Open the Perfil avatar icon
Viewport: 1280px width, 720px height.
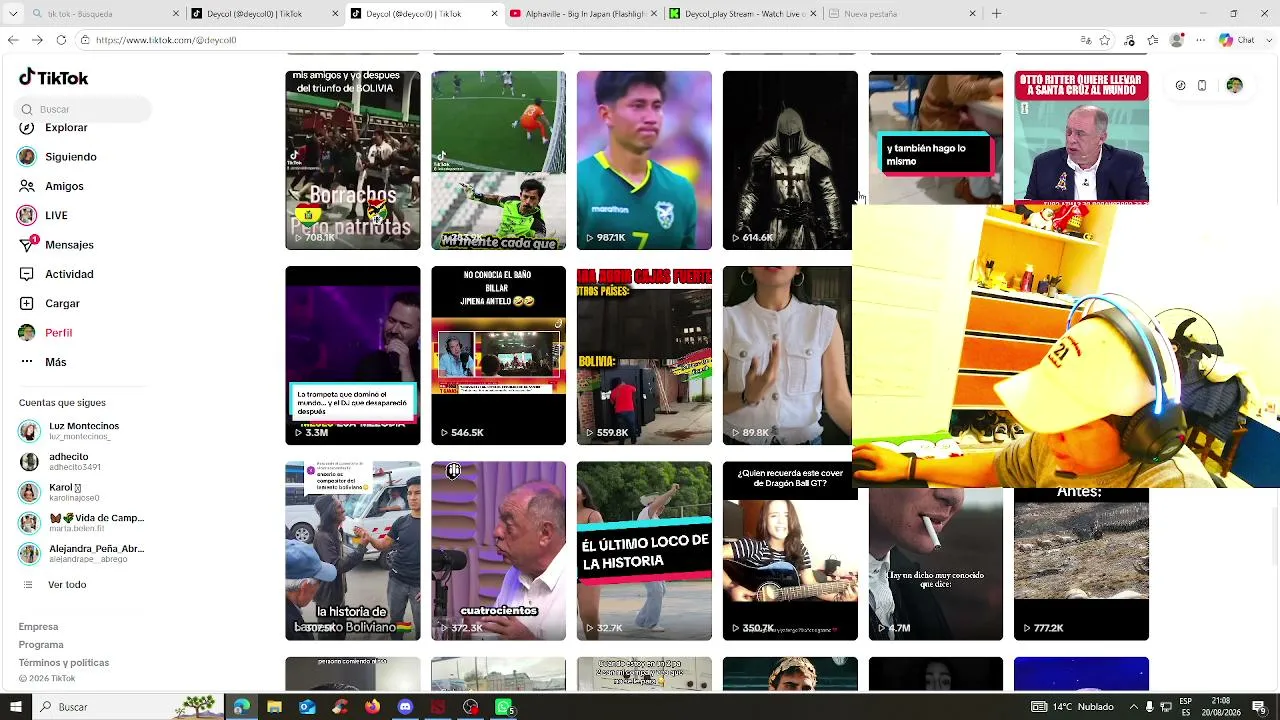(x=27, y=333)
